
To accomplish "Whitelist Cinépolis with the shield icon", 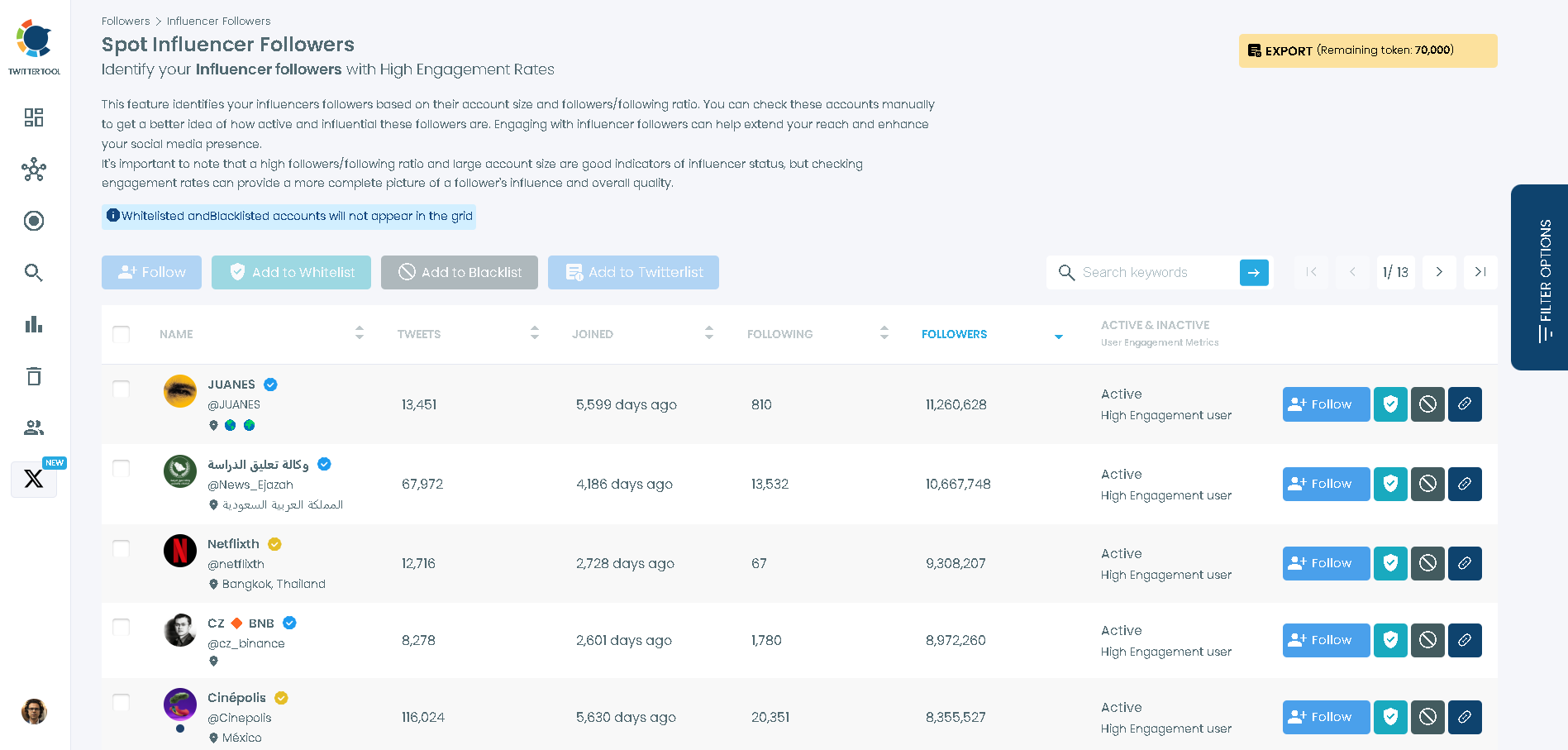I will tap(1390, 717).
